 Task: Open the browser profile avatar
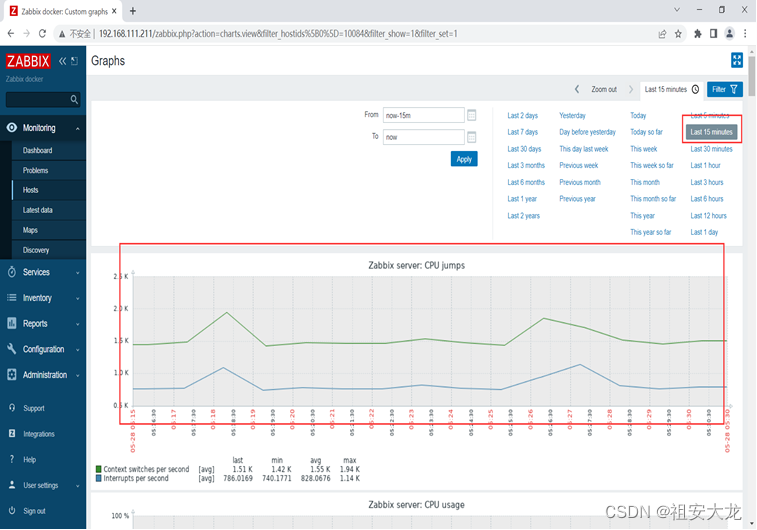coord(729,33)
